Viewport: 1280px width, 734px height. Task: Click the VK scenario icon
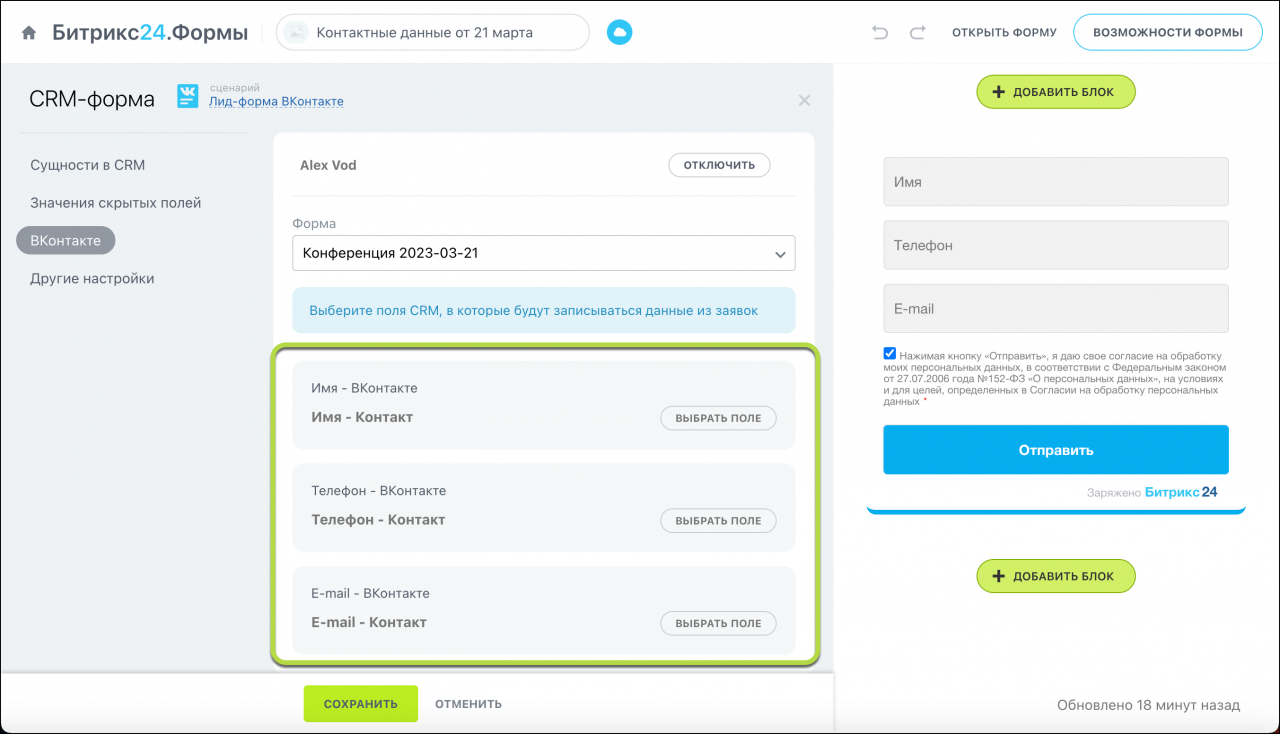pos(188,96)
